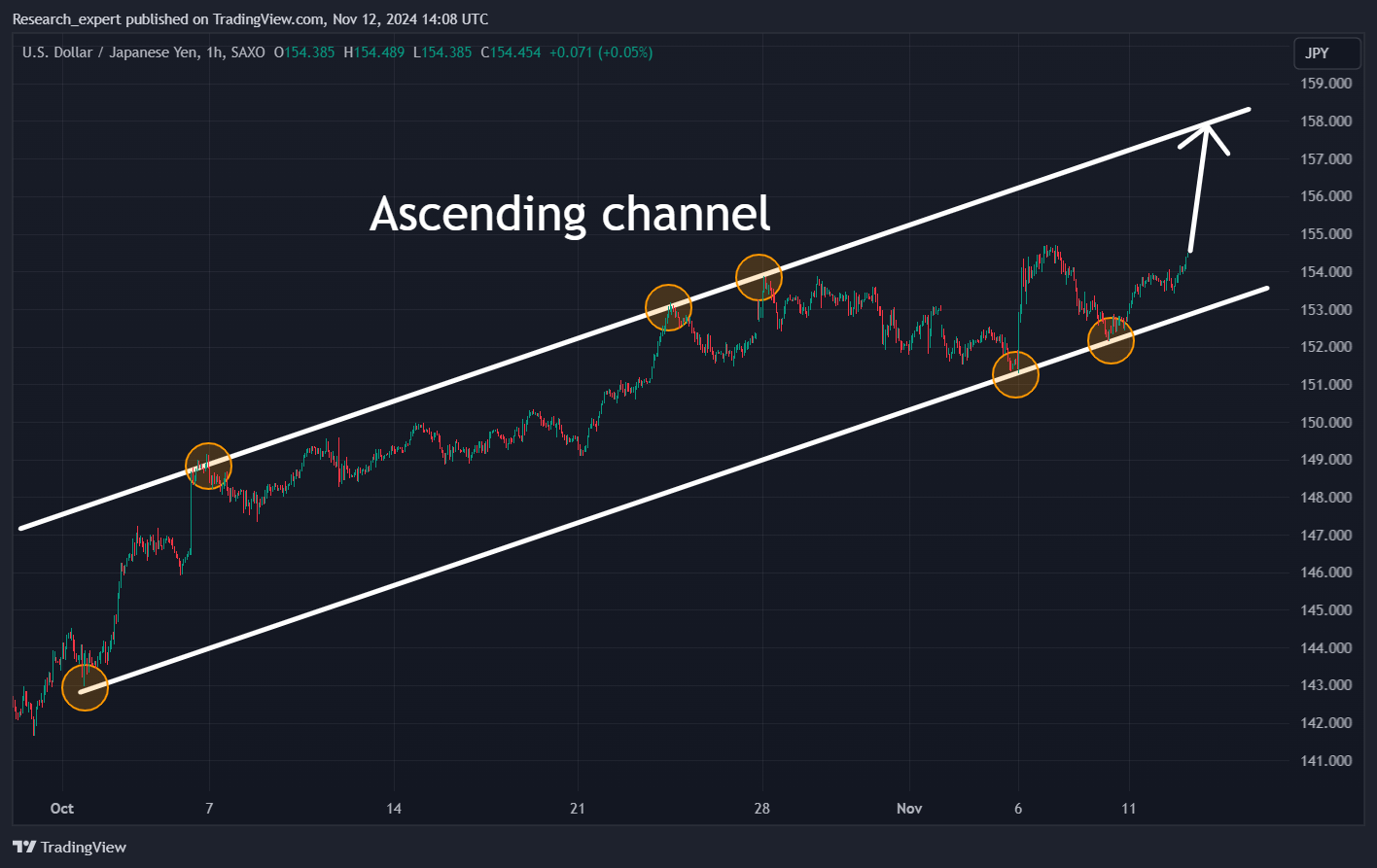Click the 154.000 price axis label
The width and height of the screenshot is (1377, 868).
click(x=1326, y=272)
